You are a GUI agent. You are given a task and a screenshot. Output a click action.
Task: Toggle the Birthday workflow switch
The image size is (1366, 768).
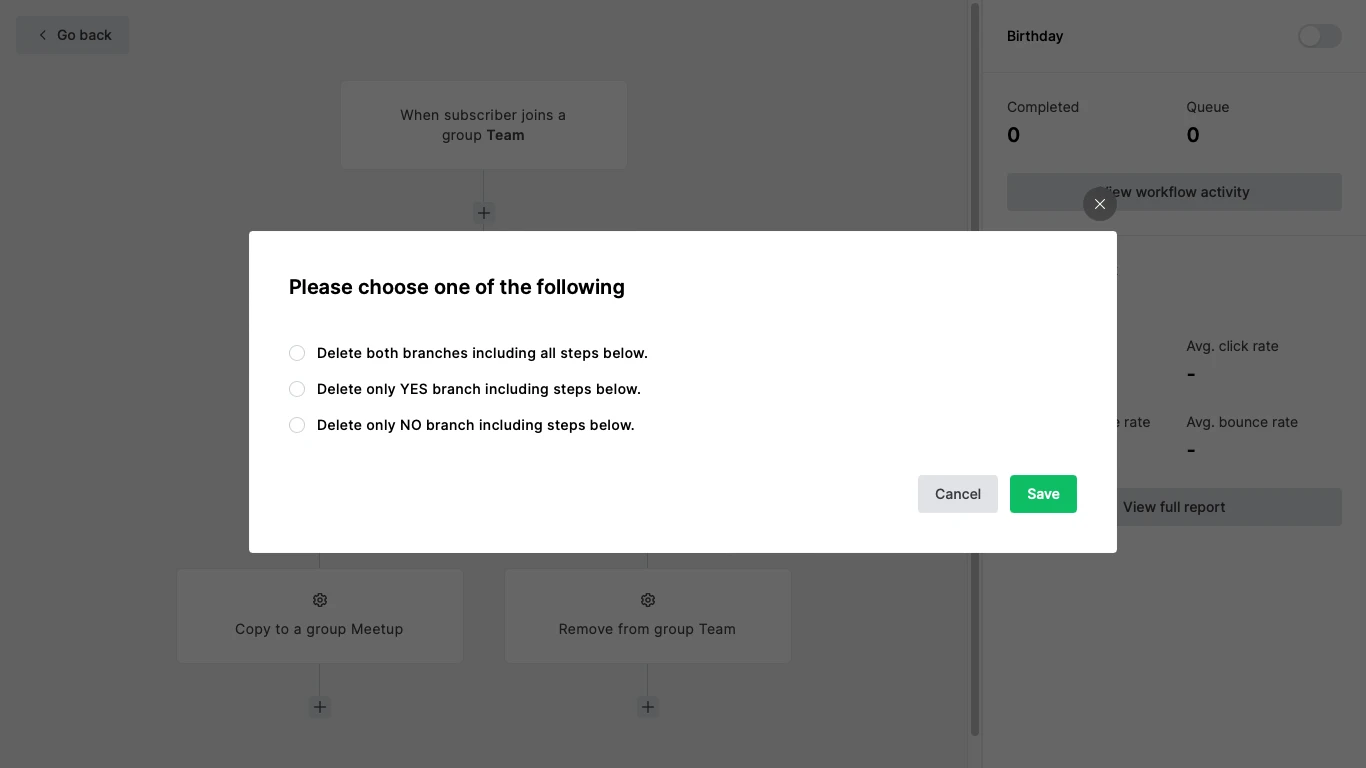(1319, 36)
